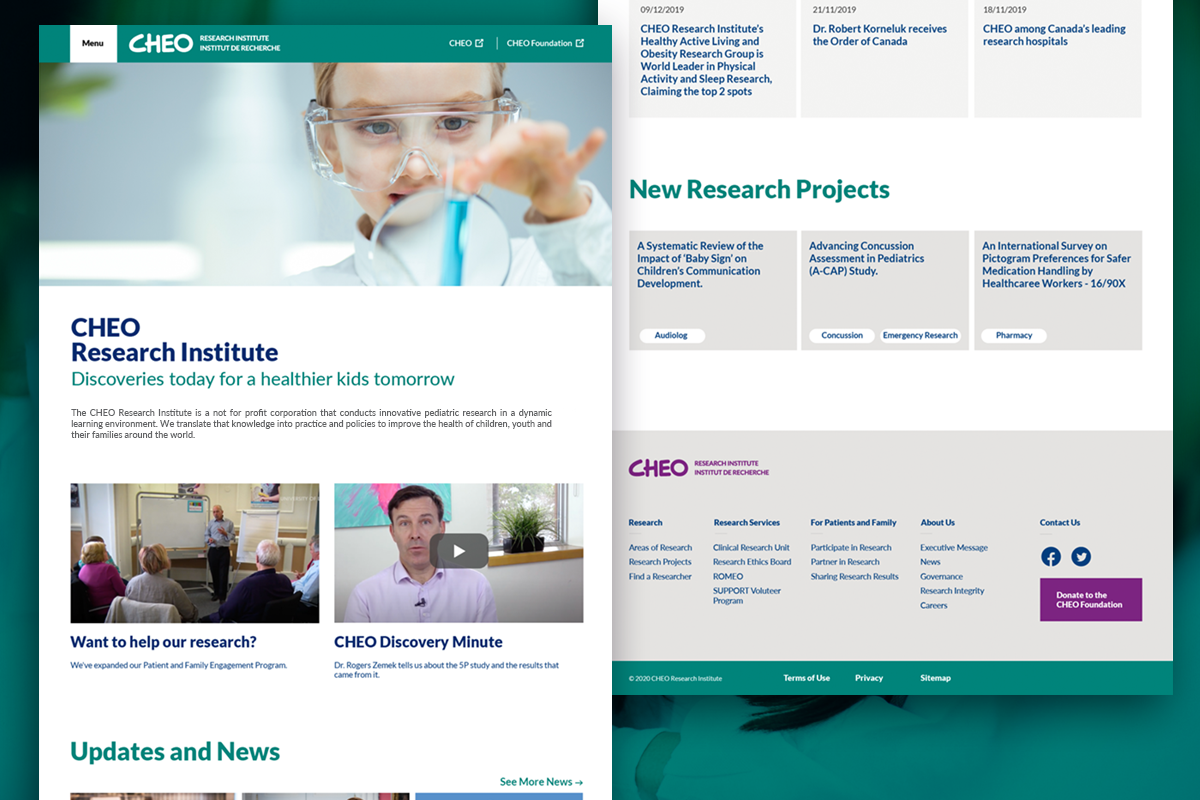Go to 'Executive Message' footer link

954,548
